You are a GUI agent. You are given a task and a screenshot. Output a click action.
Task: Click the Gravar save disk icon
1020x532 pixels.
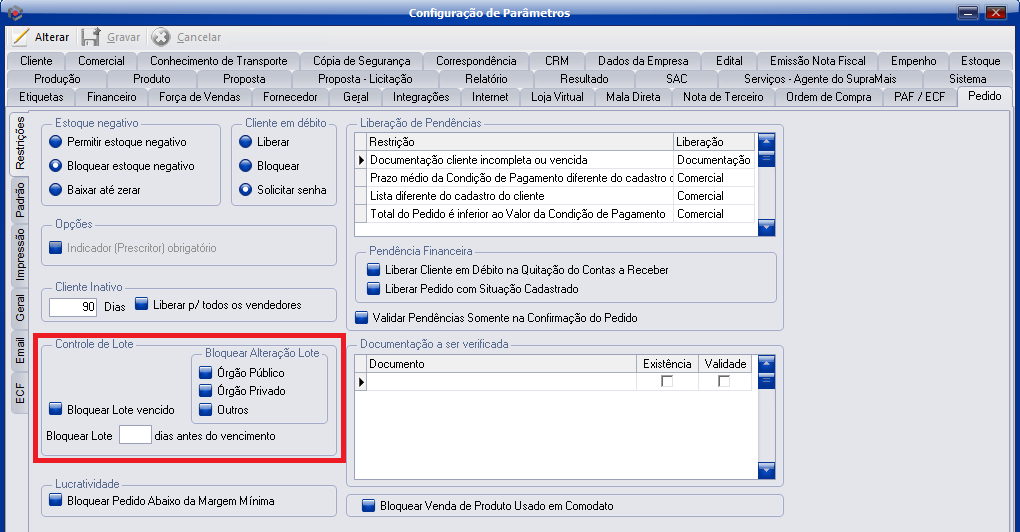click(91, 37)
